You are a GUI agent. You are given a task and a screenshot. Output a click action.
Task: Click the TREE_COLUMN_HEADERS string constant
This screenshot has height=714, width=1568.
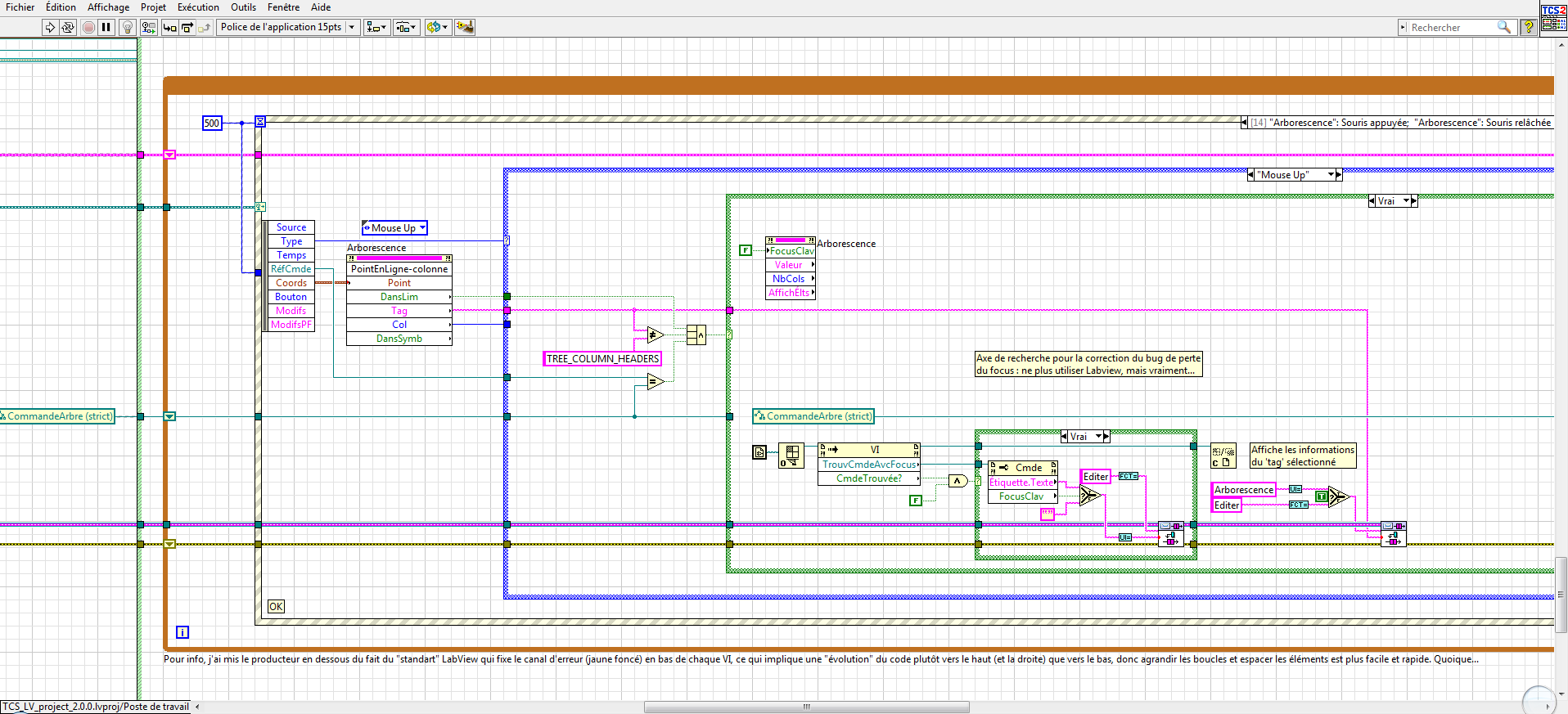coord(602,359)
